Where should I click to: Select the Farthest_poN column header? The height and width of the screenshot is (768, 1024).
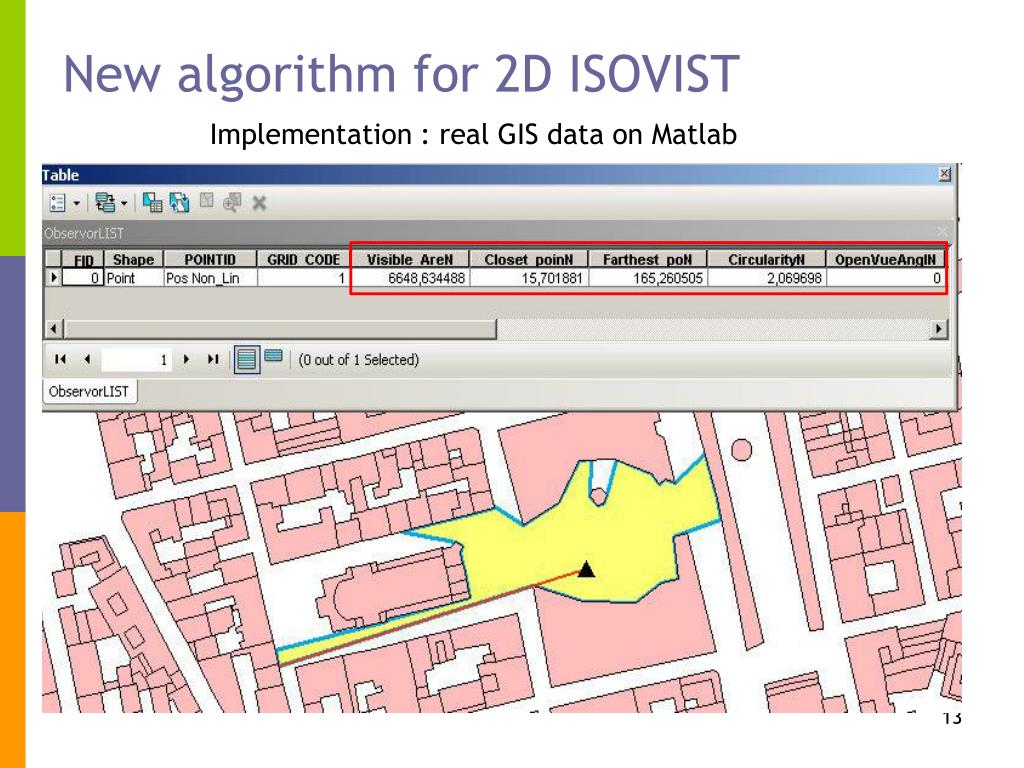click(x=647, y=260)
